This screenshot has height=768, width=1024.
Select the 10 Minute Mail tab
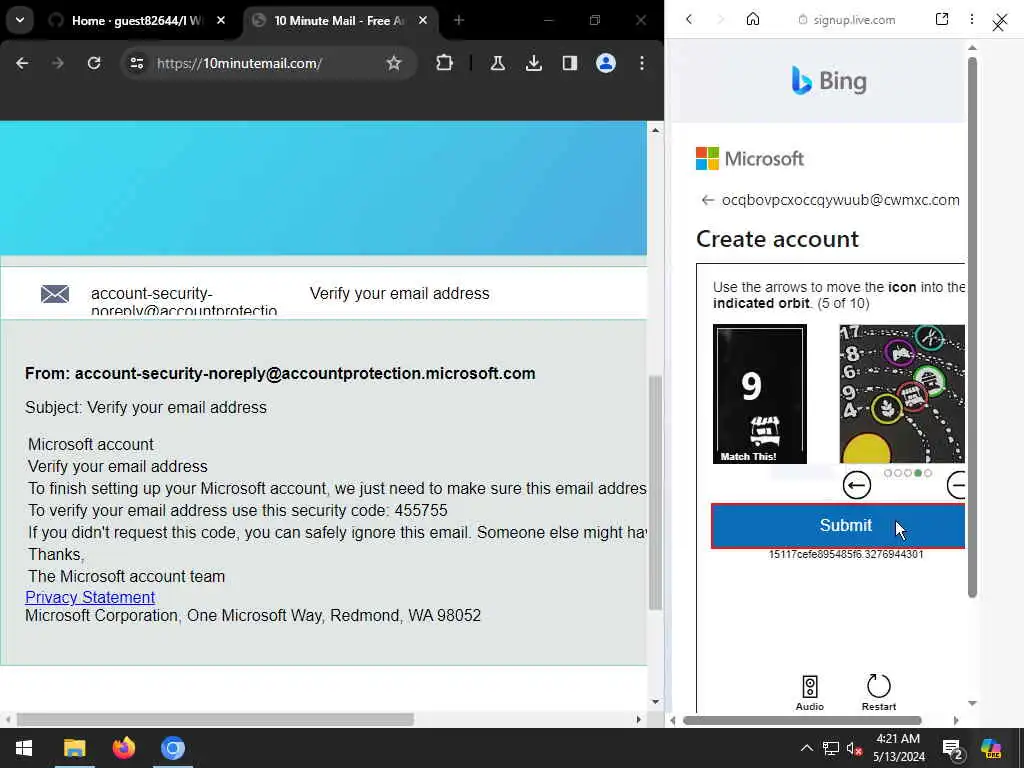coord(340,21)
